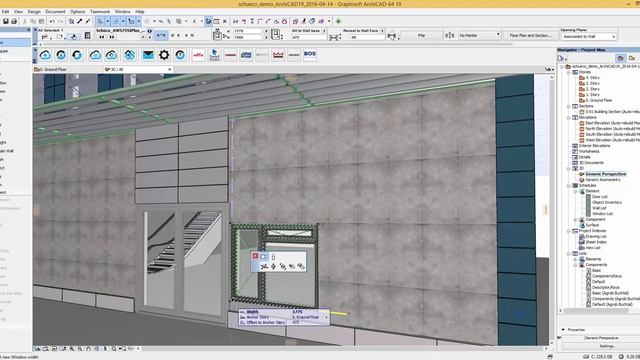Click the Settings button in Navigator

click(x=607, y=346)
